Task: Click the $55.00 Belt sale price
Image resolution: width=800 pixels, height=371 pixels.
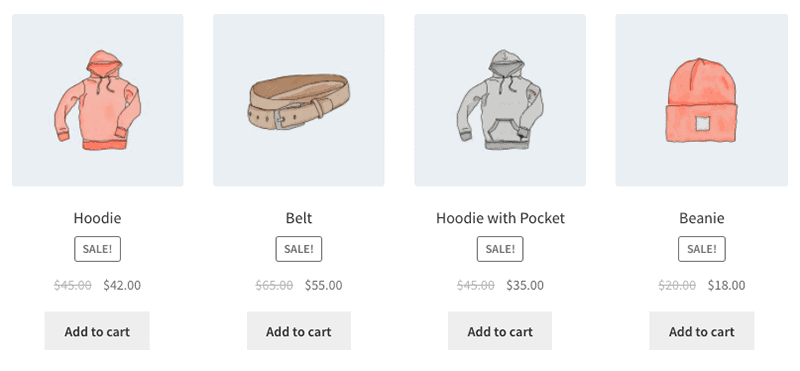Action: [x=323, y=285]
